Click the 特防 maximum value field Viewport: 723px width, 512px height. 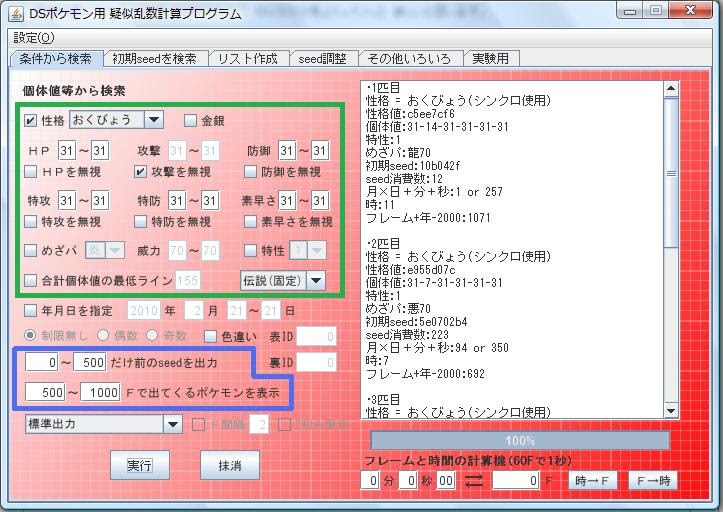(210, 200)
